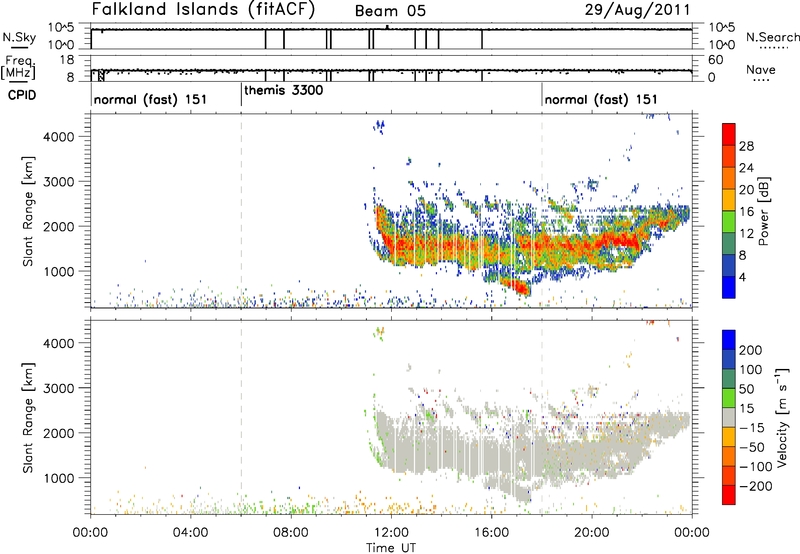The image size is (800, 554).
Task: Click "Slant Range [km]" label of velocity panel
Action: click(28, 418)
